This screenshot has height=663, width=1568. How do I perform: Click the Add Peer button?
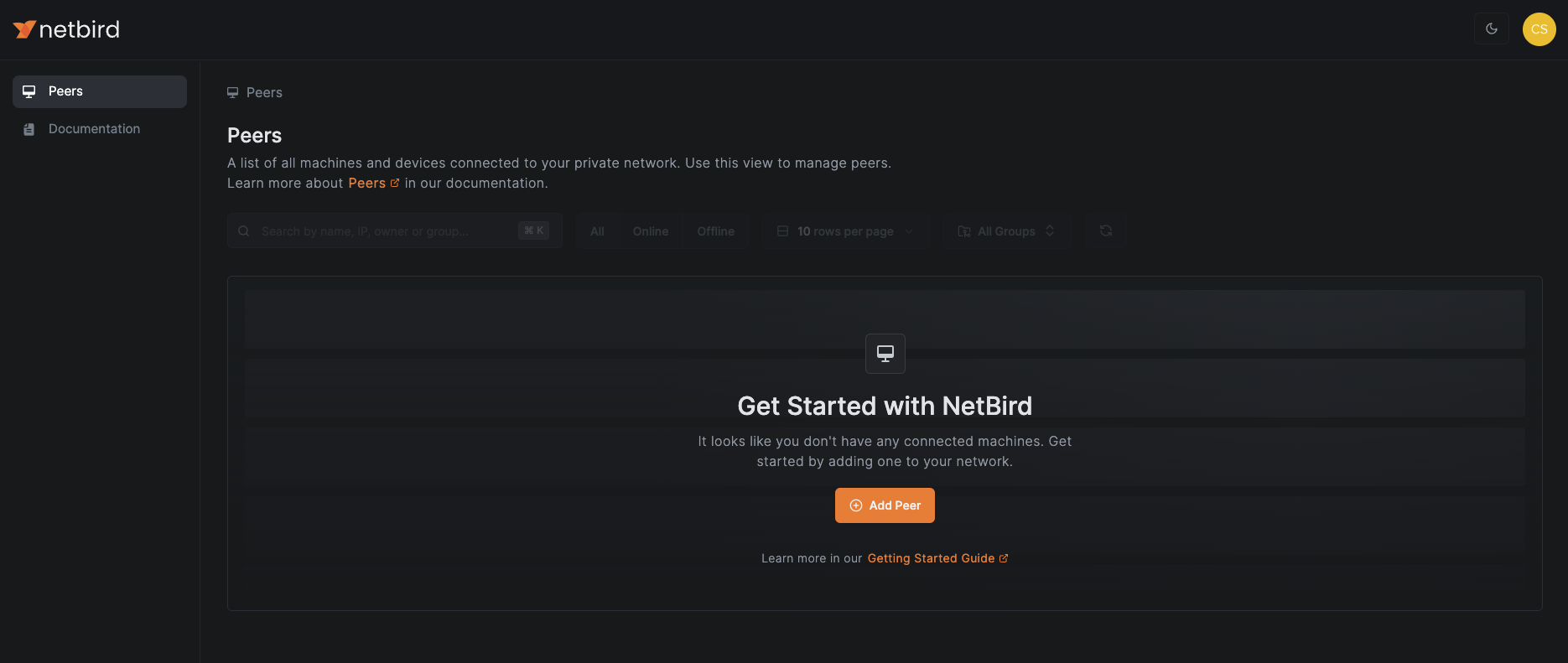[885, 505]
